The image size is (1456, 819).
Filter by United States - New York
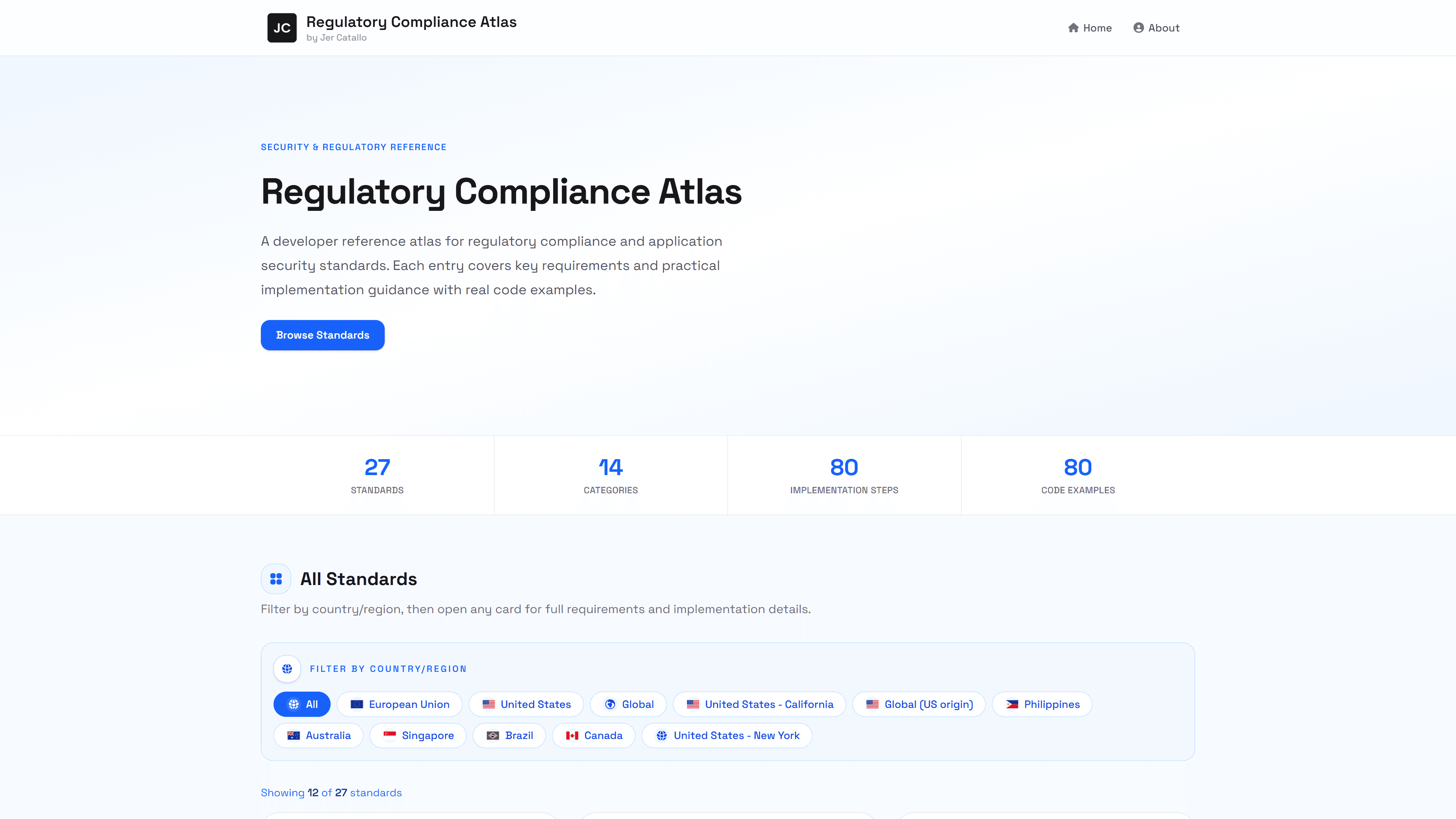[x=727, y=735]
